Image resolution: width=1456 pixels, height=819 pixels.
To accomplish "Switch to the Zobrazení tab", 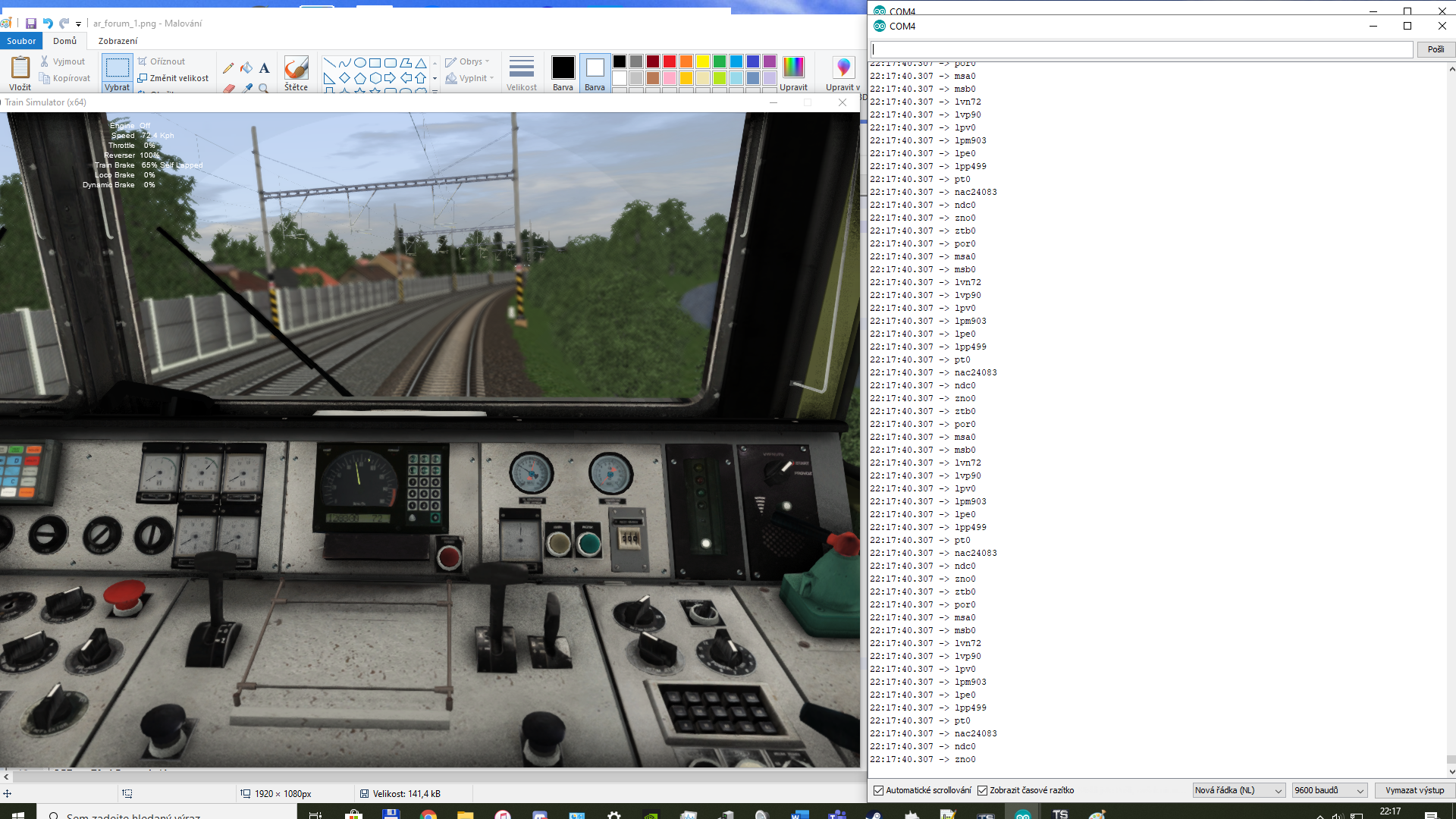I will pos(118,41).
